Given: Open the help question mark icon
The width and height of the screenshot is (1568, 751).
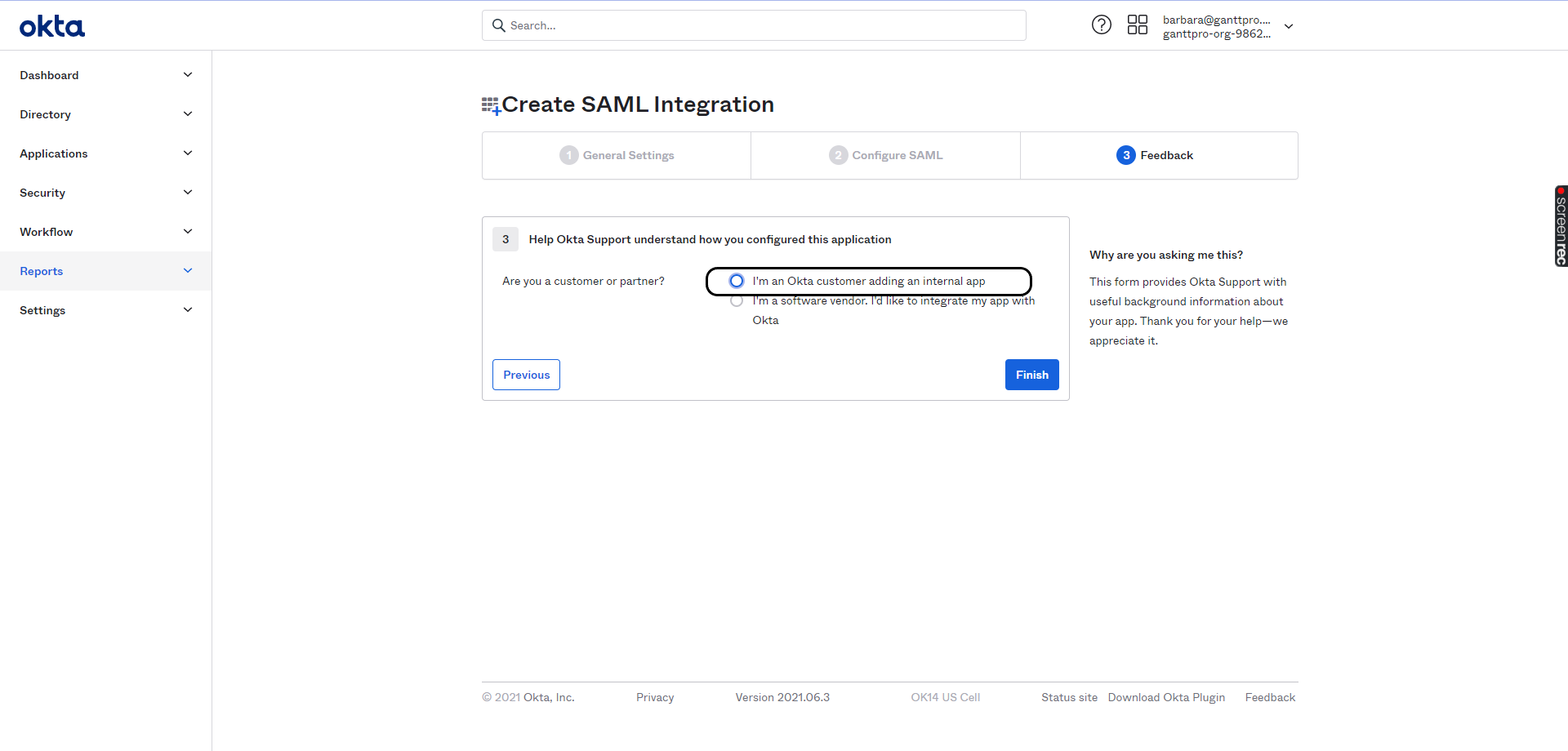Looking at the screenshot, I should coord(1101,24).
